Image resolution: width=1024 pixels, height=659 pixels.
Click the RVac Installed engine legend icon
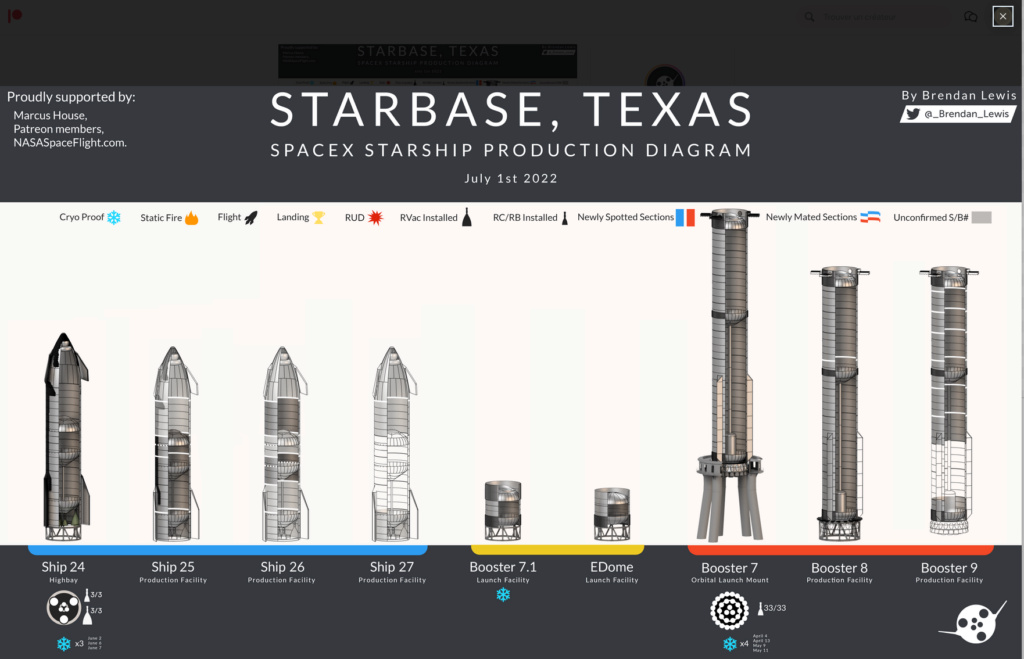467,217
